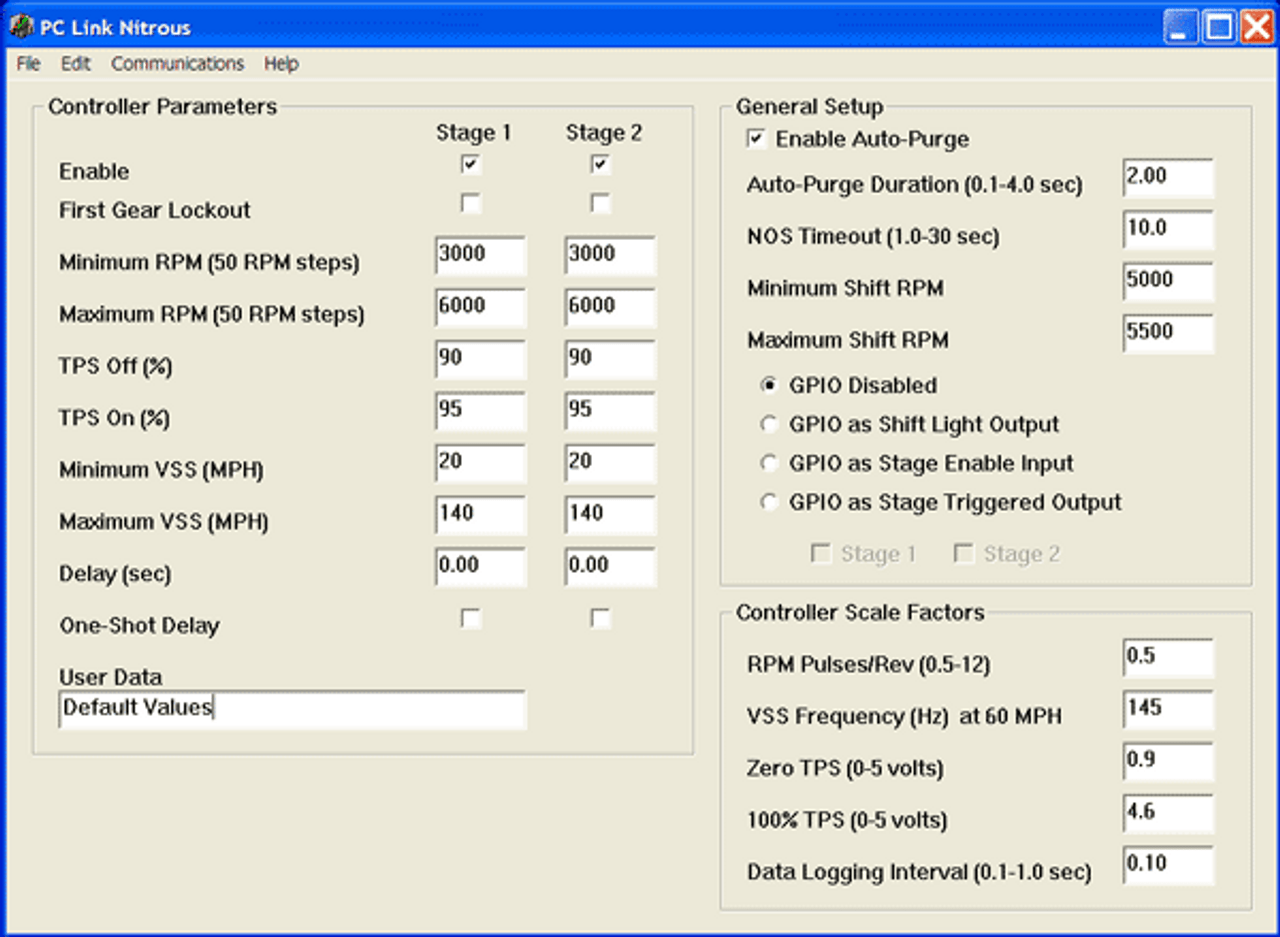
Task: Open the Communications menu
Action: click(x=177, y=64)
